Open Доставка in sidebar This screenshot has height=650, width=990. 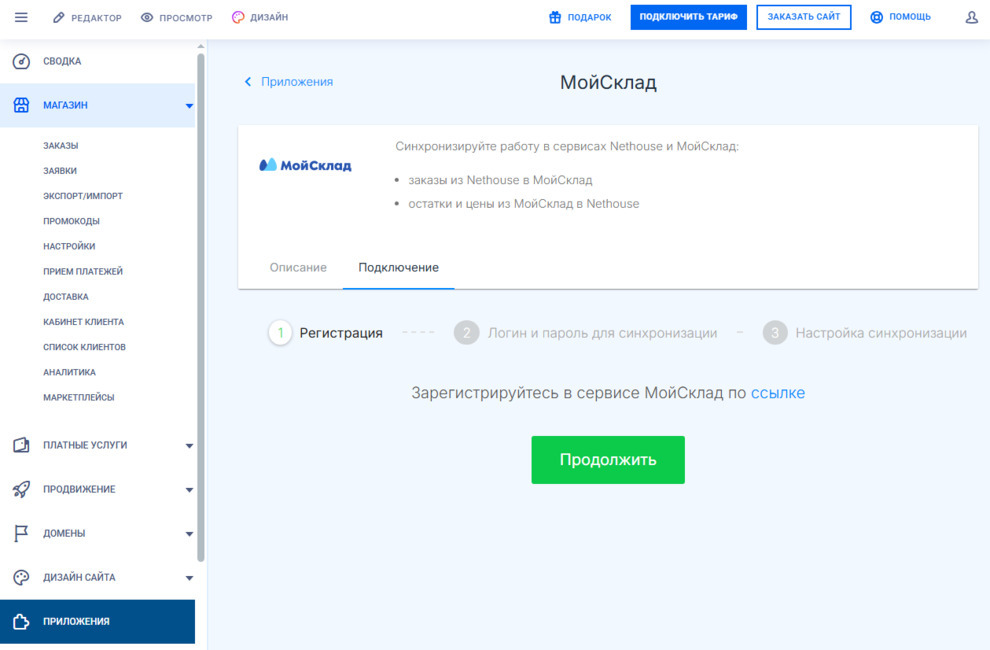[66, 297]
